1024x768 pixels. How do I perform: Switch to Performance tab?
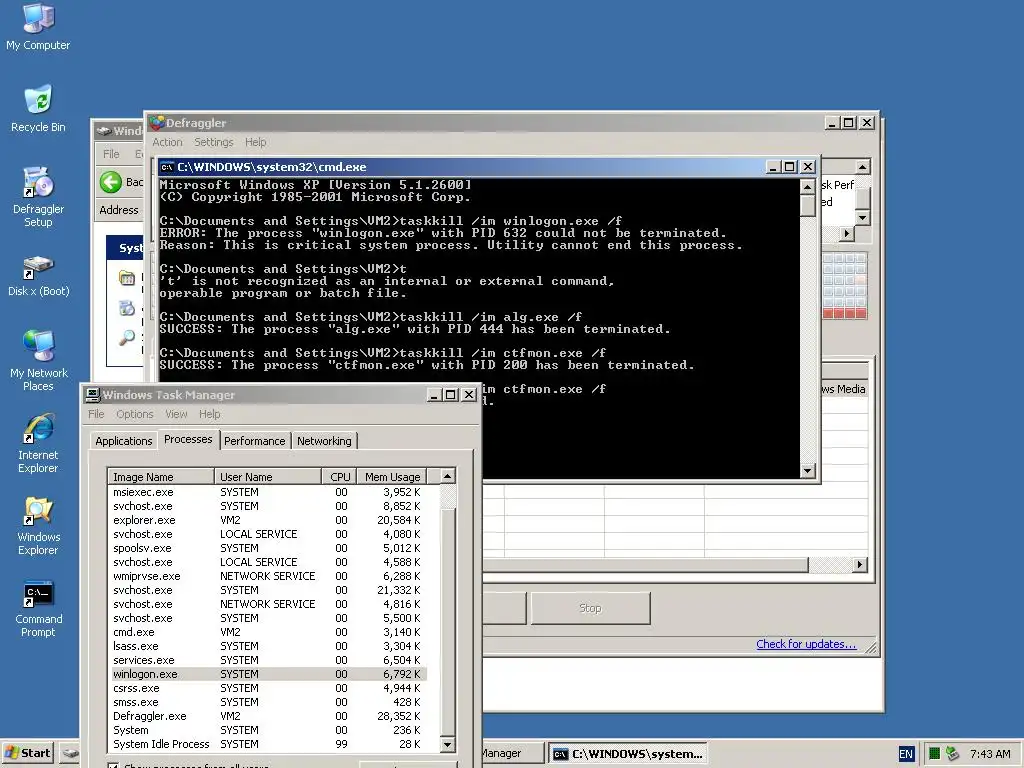(255, 441)
